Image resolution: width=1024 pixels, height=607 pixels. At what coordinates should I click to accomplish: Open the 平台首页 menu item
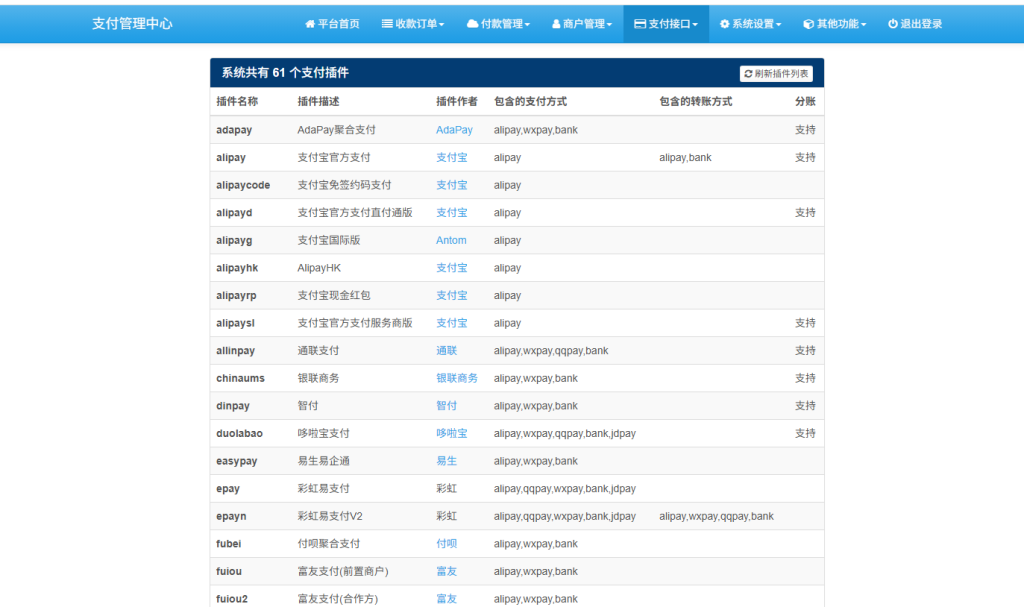(332, 24)
